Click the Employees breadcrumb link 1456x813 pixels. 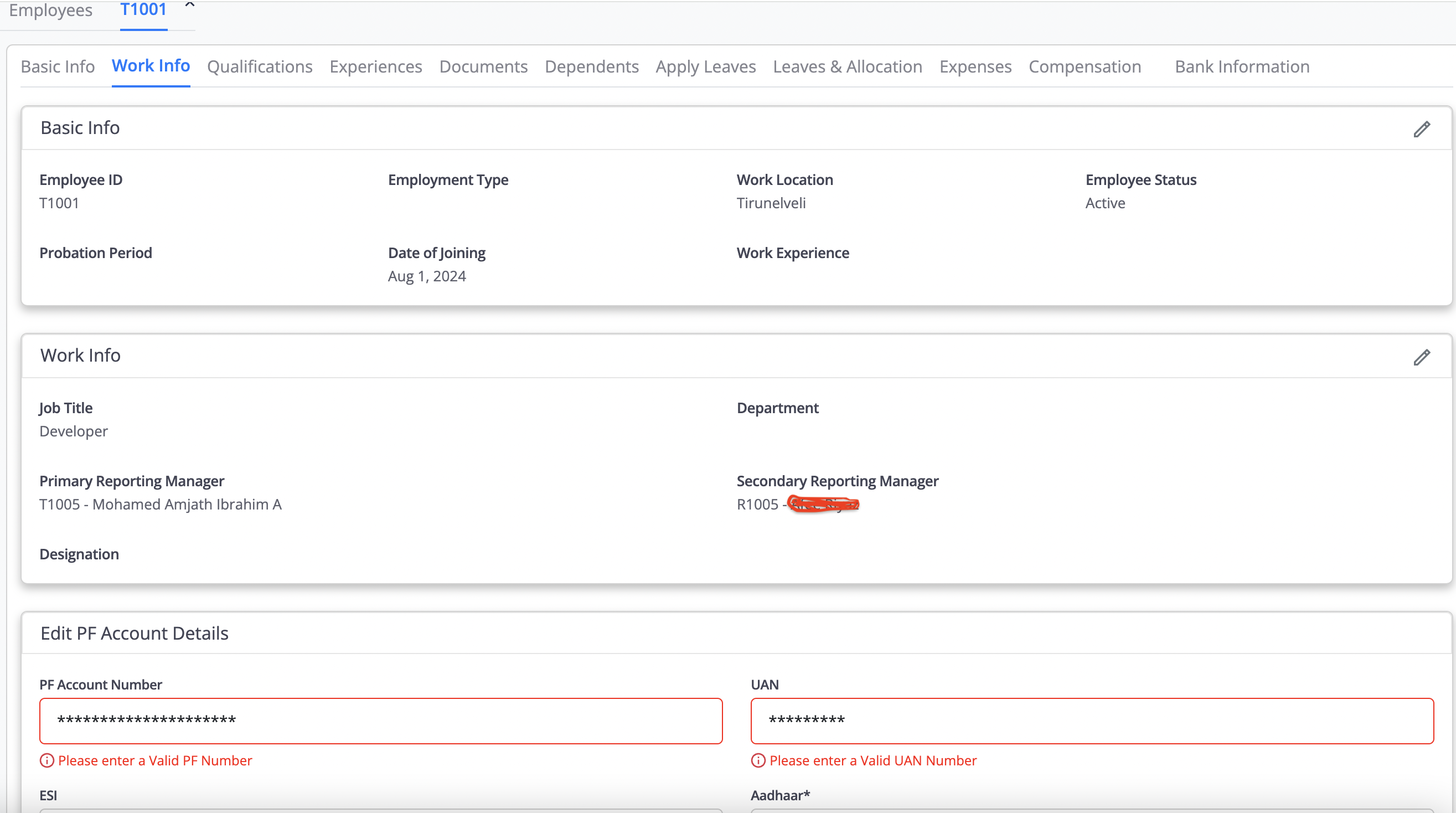pos(51,10)
